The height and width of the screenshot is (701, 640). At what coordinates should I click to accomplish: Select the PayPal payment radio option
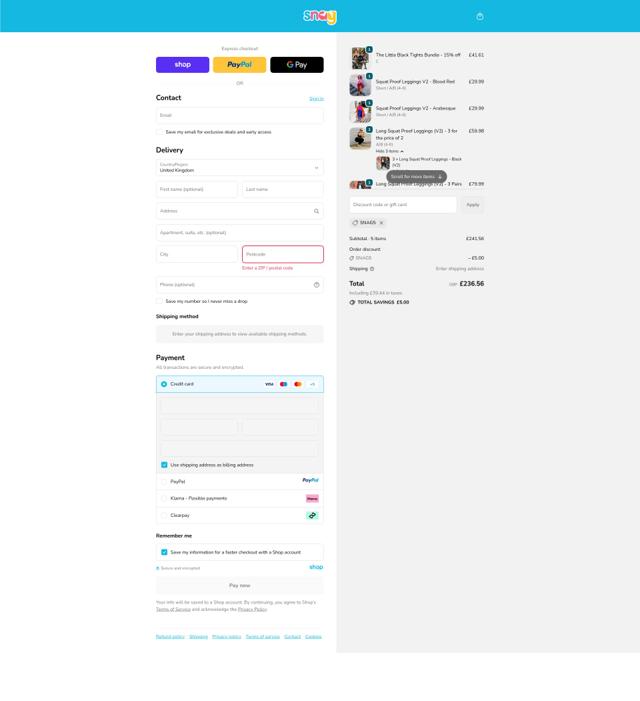164,481
